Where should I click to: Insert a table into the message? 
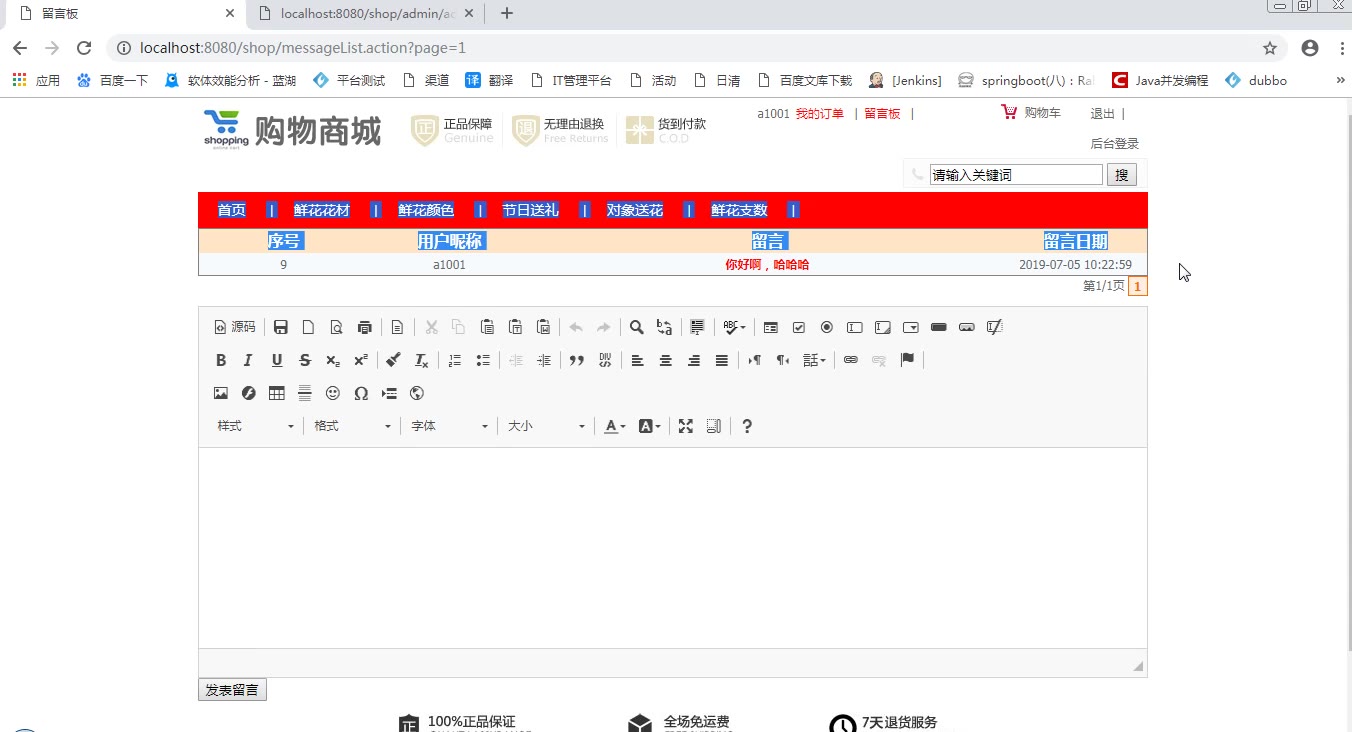[x=277, y=394]
